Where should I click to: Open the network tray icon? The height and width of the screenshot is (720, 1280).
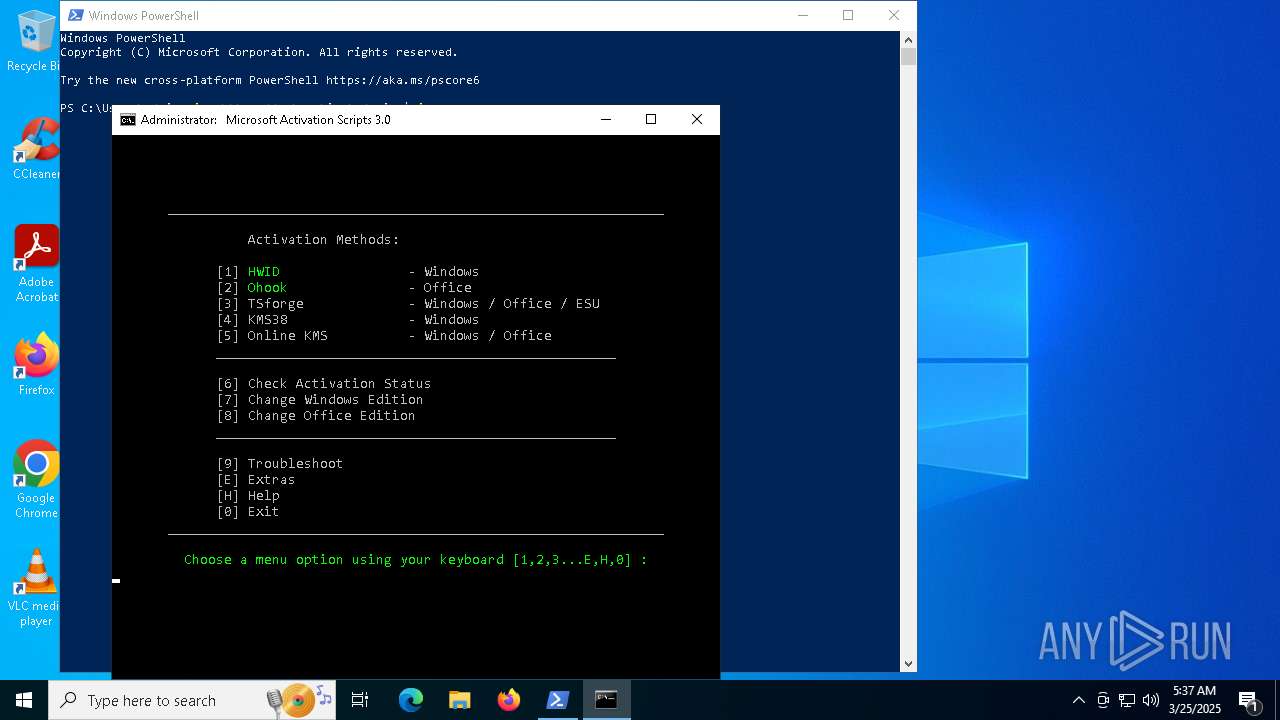pos(1127,700)
